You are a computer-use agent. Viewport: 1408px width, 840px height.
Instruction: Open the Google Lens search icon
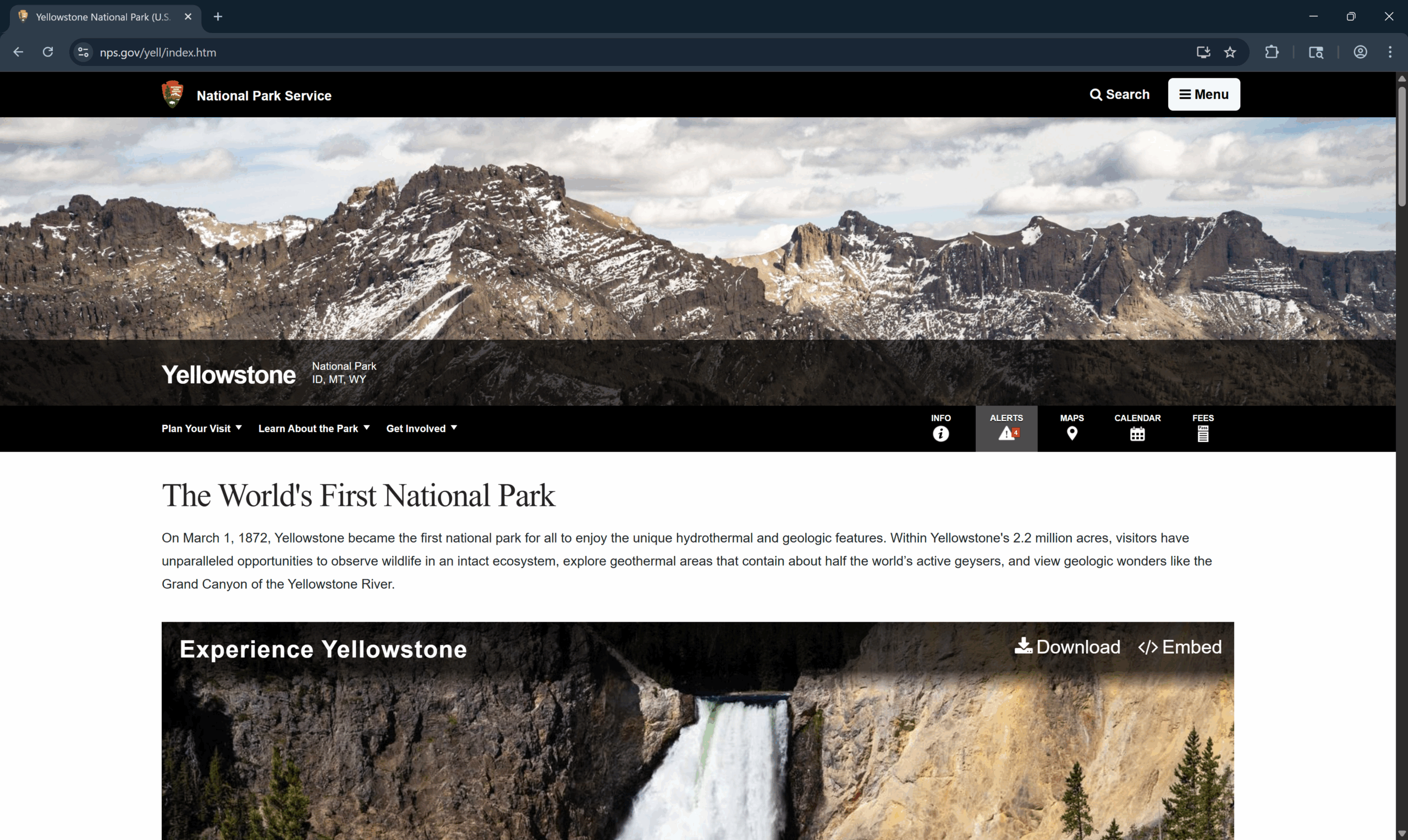point(1316,52)
